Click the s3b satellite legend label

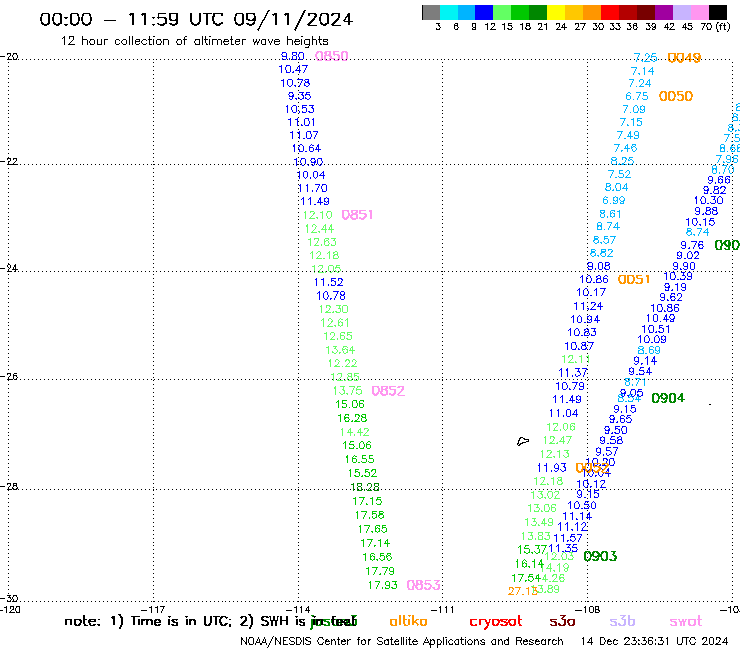[x=622, y=621]
